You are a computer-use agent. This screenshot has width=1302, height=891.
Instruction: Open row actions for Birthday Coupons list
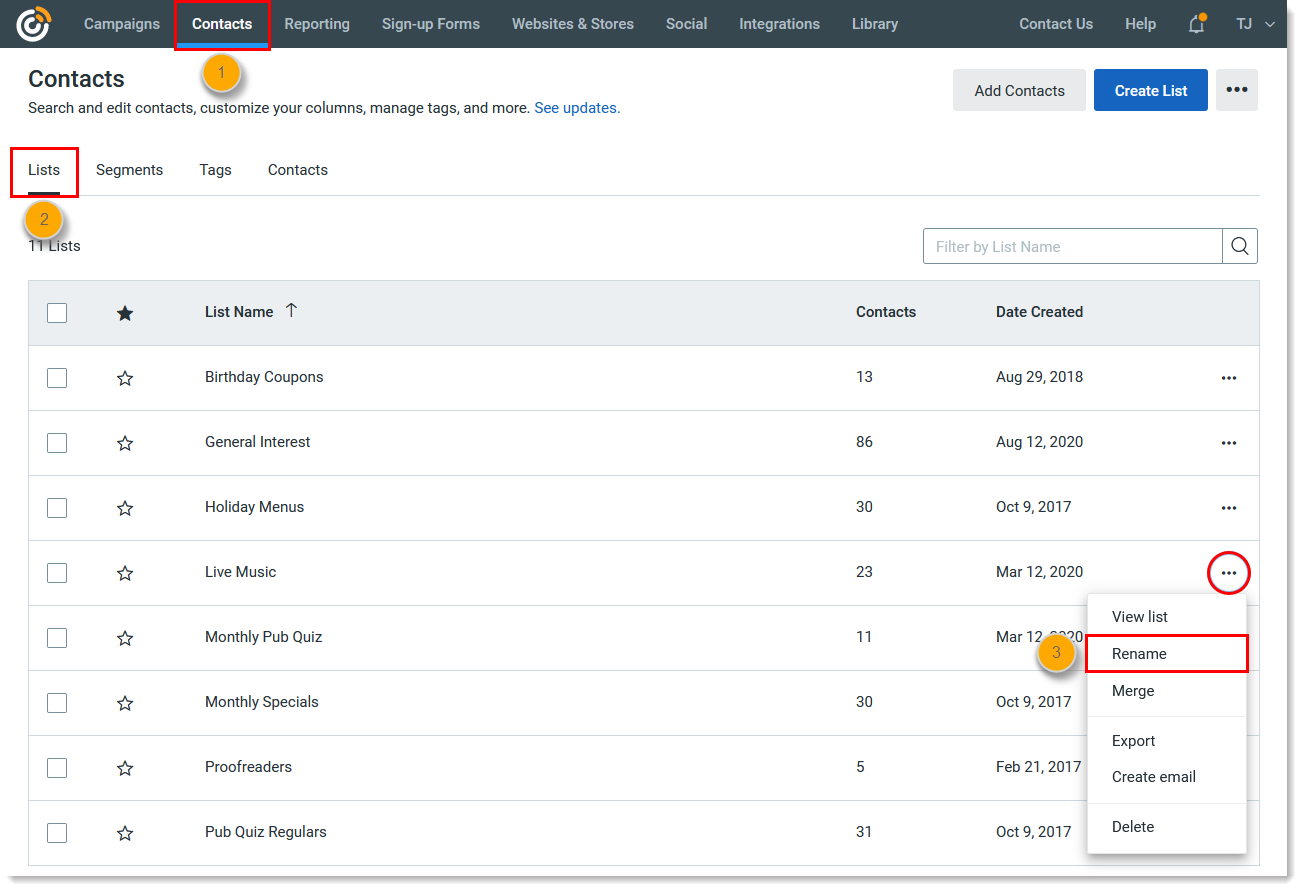(1229, 377)
